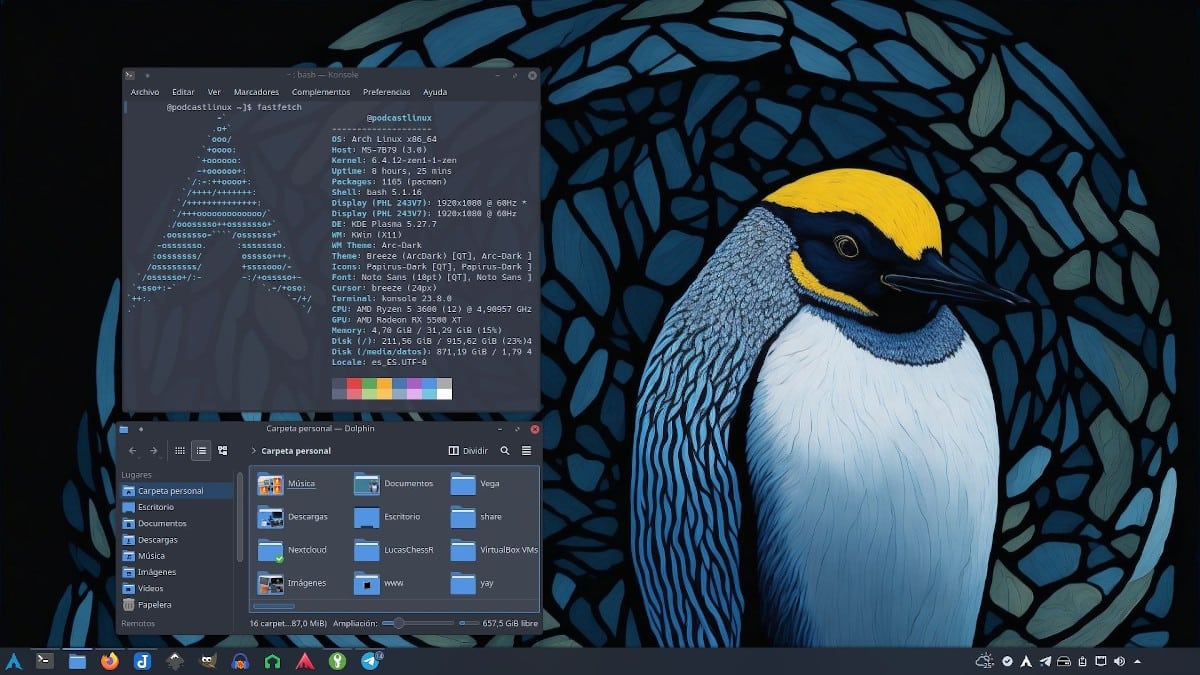Select Documentos in Lugares sidebar

point(177,523)
